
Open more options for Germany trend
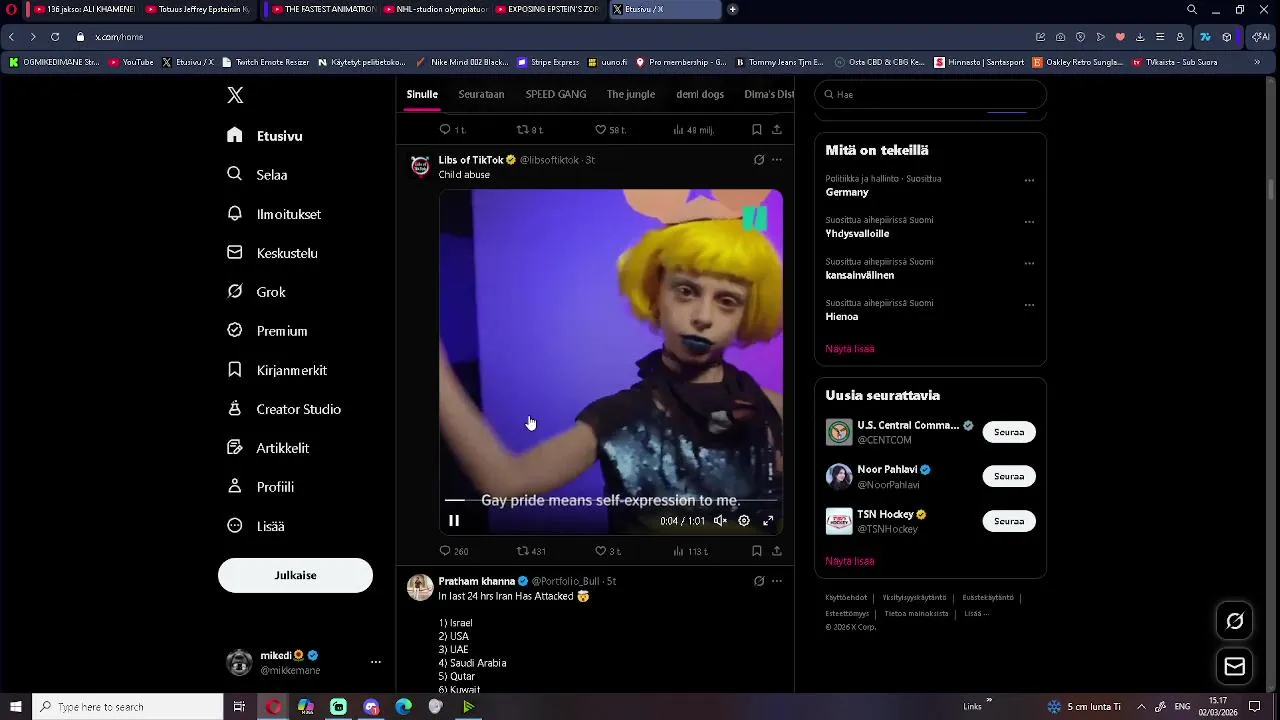[x=1029, y=181]
